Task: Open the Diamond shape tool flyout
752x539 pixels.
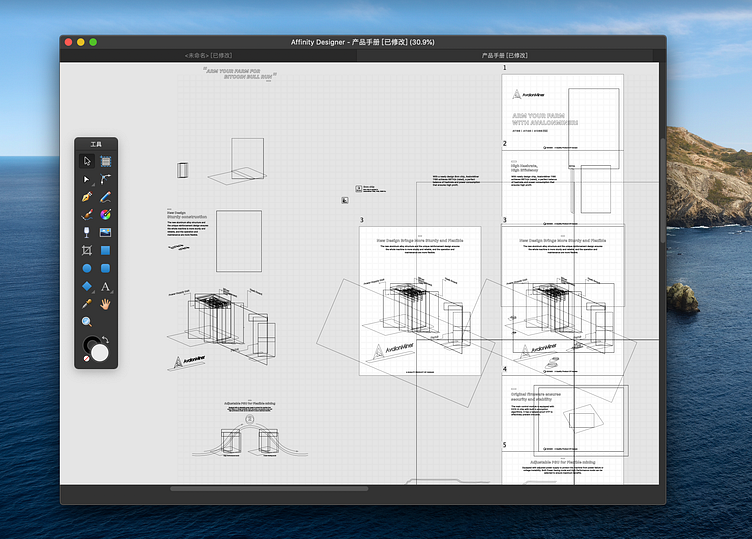Action: [87, 286]
